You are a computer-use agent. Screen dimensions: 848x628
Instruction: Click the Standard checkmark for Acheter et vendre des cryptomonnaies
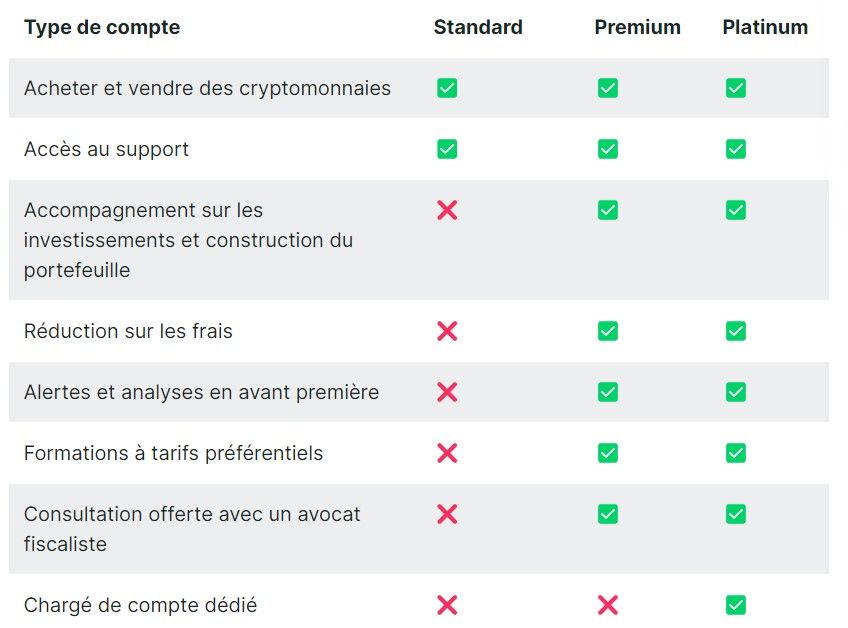pos(447,88)
